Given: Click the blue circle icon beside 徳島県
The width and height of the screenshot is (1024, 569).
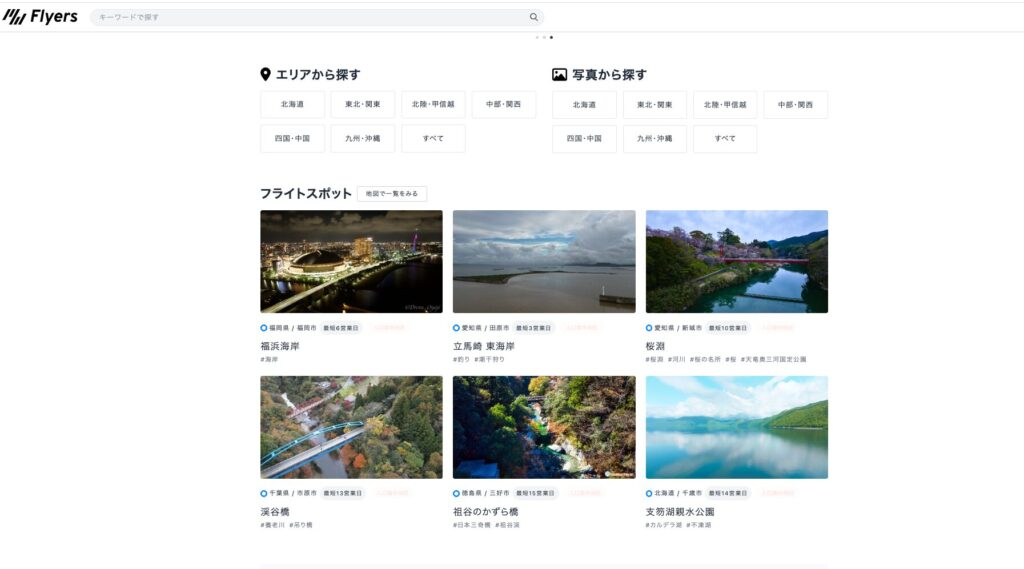Looking at the screenshot, I should pos(456,493).
